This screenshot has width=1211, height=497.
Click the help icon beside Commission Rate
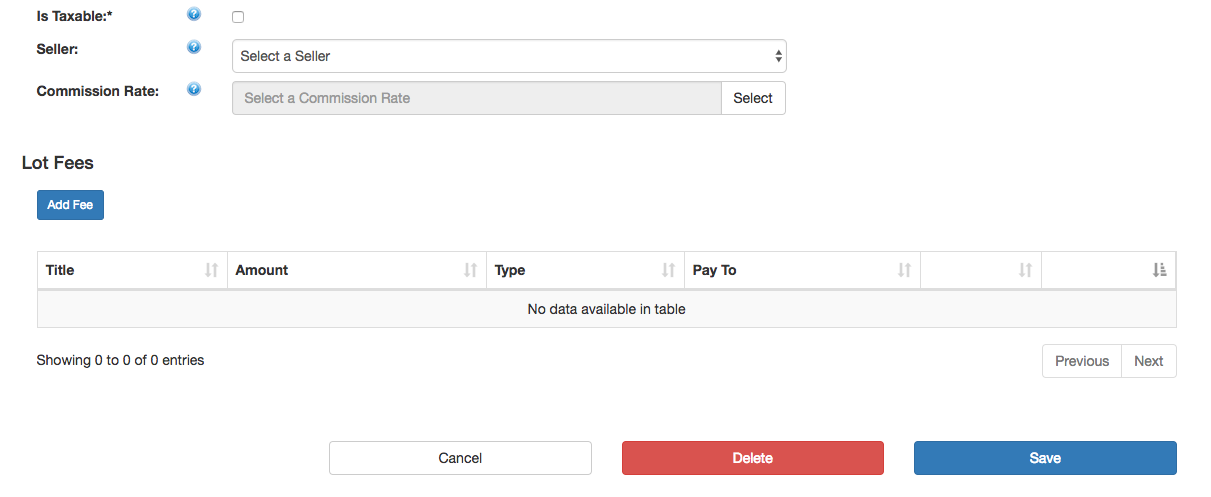(194, 89)
